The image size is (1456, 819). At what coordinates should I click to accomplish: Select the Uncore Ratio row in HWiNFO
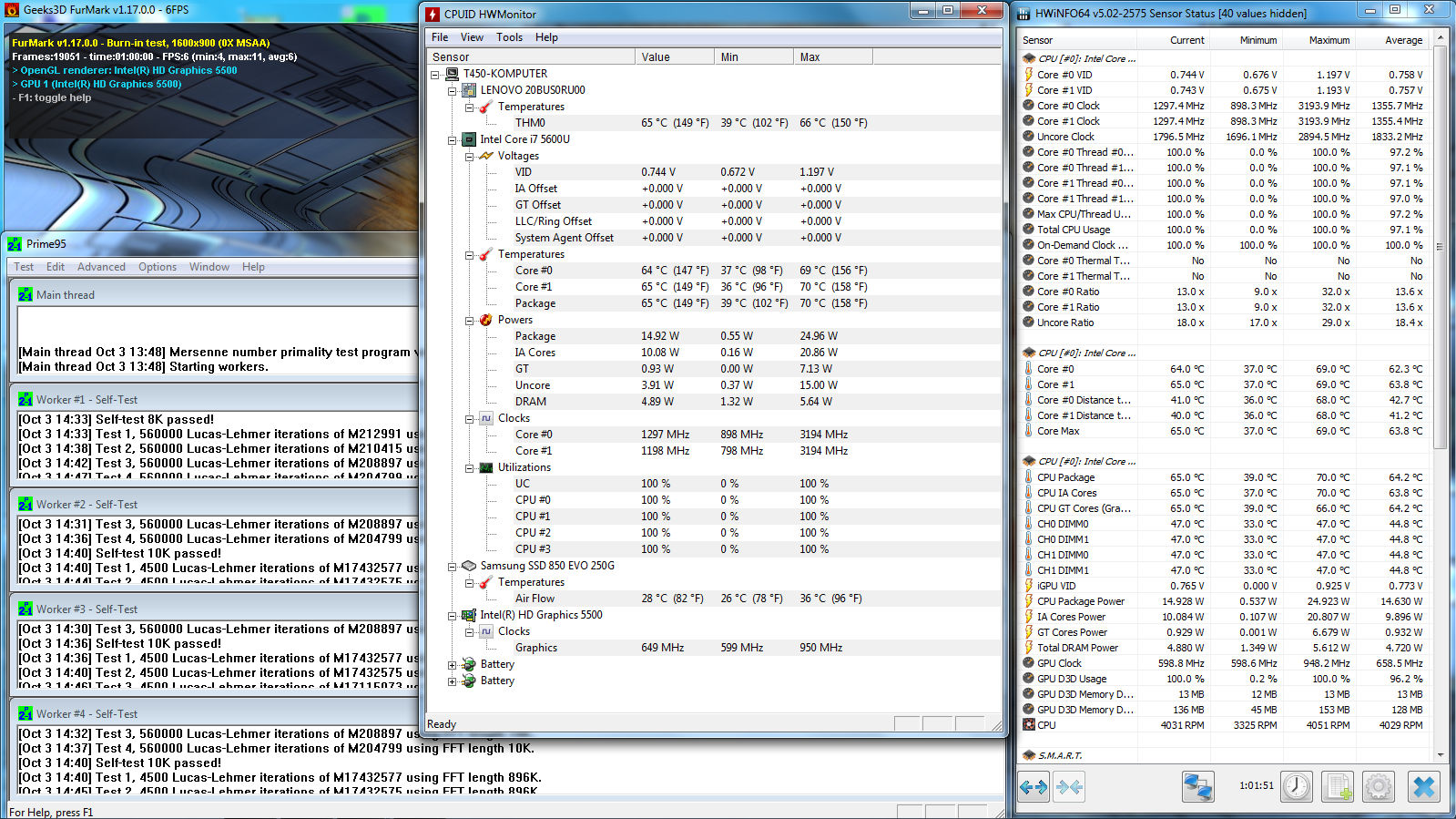(1224, 322)
